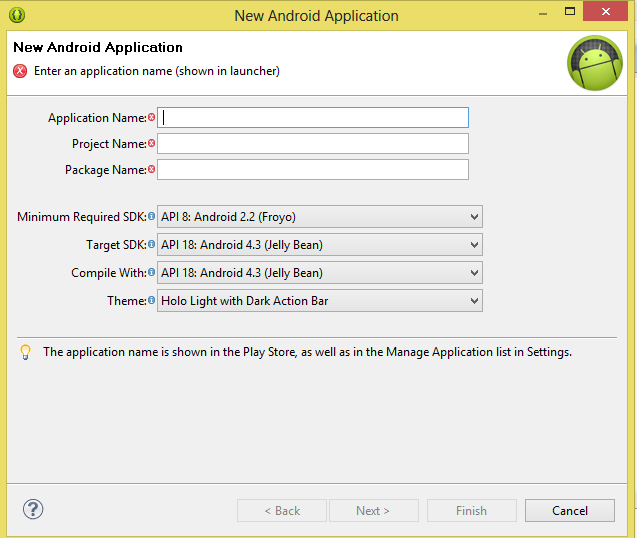The width and height of the screenshot is (637, 538).
Task: Click the Eclipse icon in the title bar
Action: (x=17, y=15)
